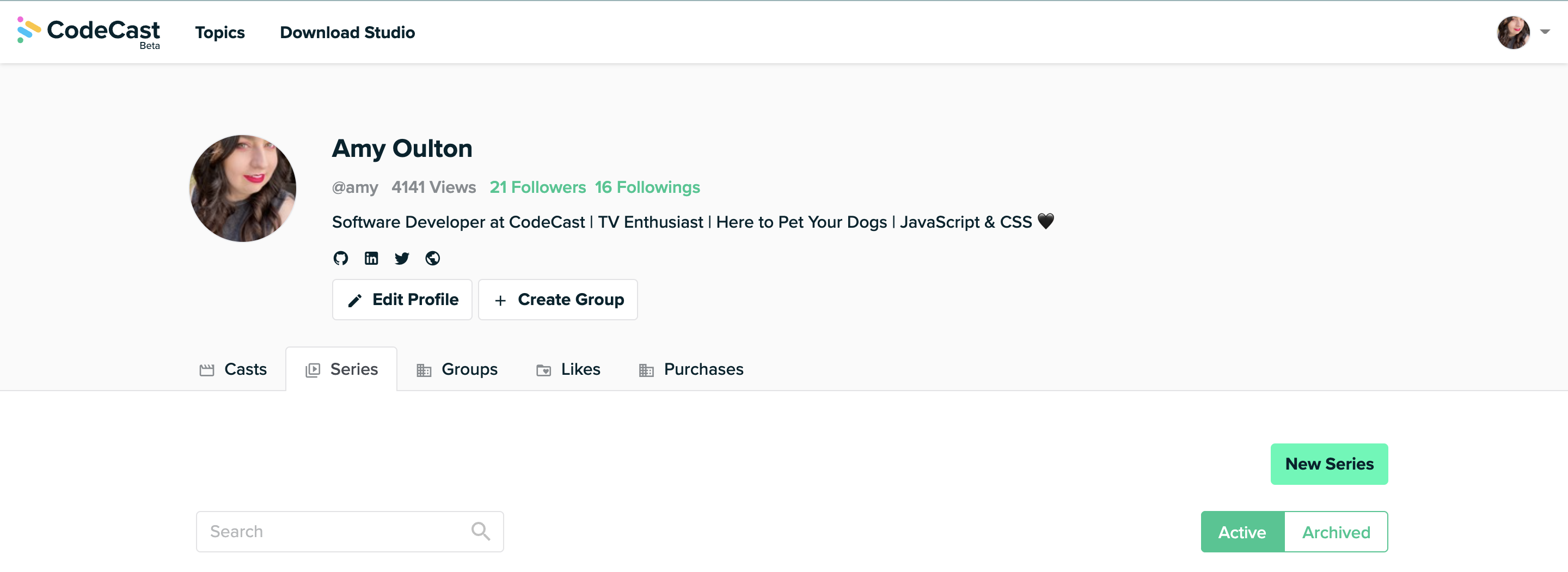
Task: Open the GitHub profile icon link
Action: point(340,258)
